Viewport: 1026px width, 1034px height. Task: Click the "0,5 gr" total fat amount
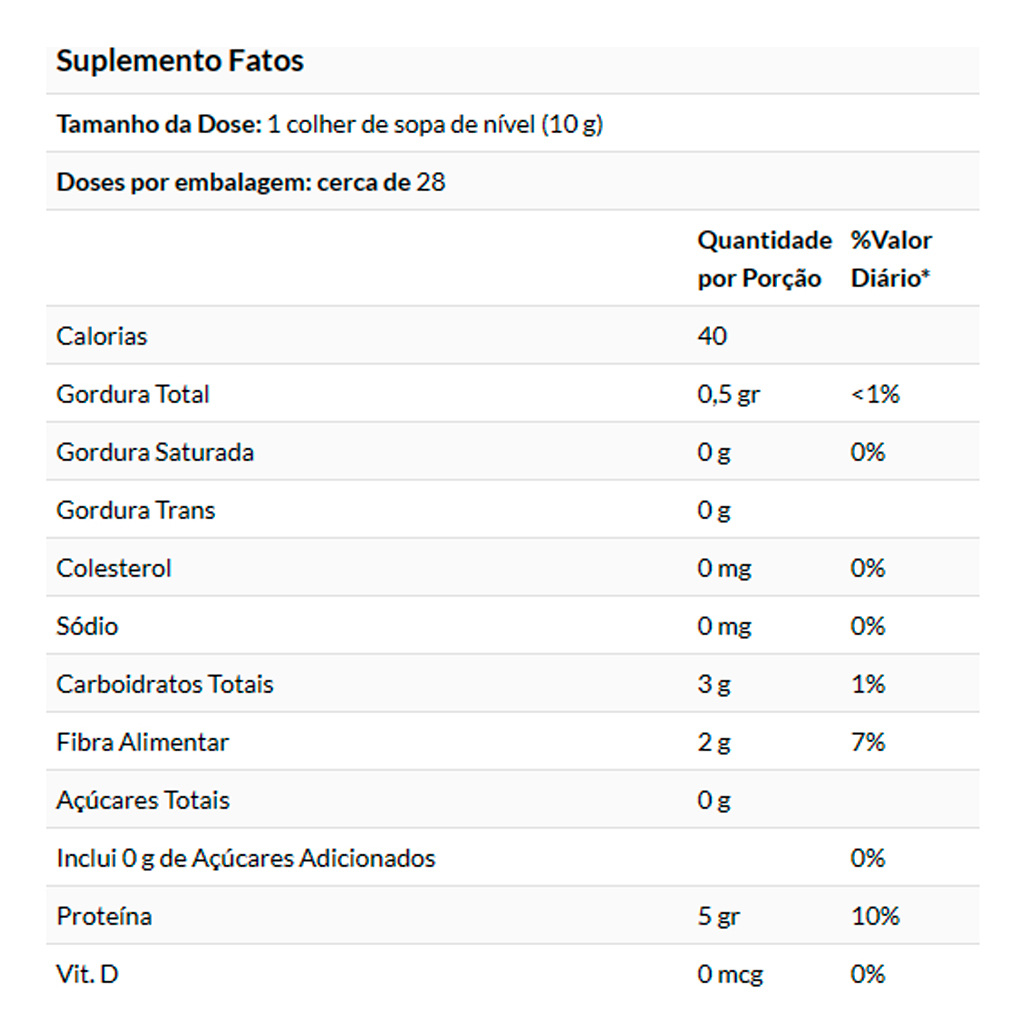[728, 394]
